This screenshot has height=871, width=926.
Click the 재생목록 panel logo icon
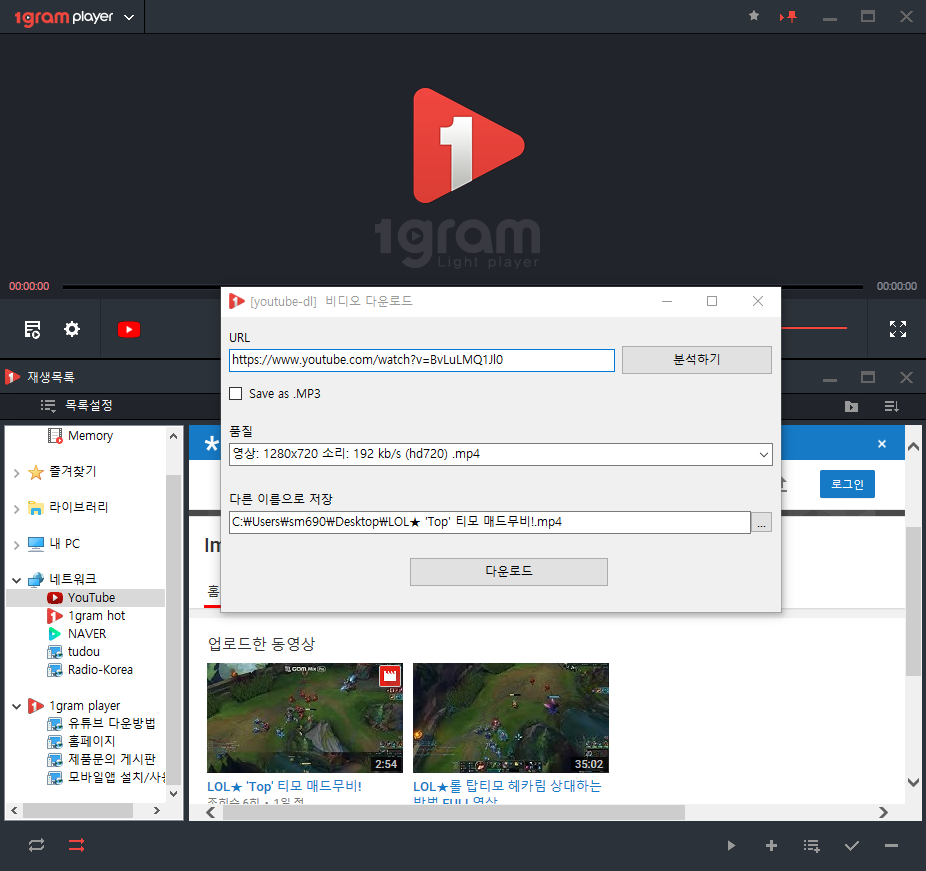pyautogui.click(x=12, y=377)
